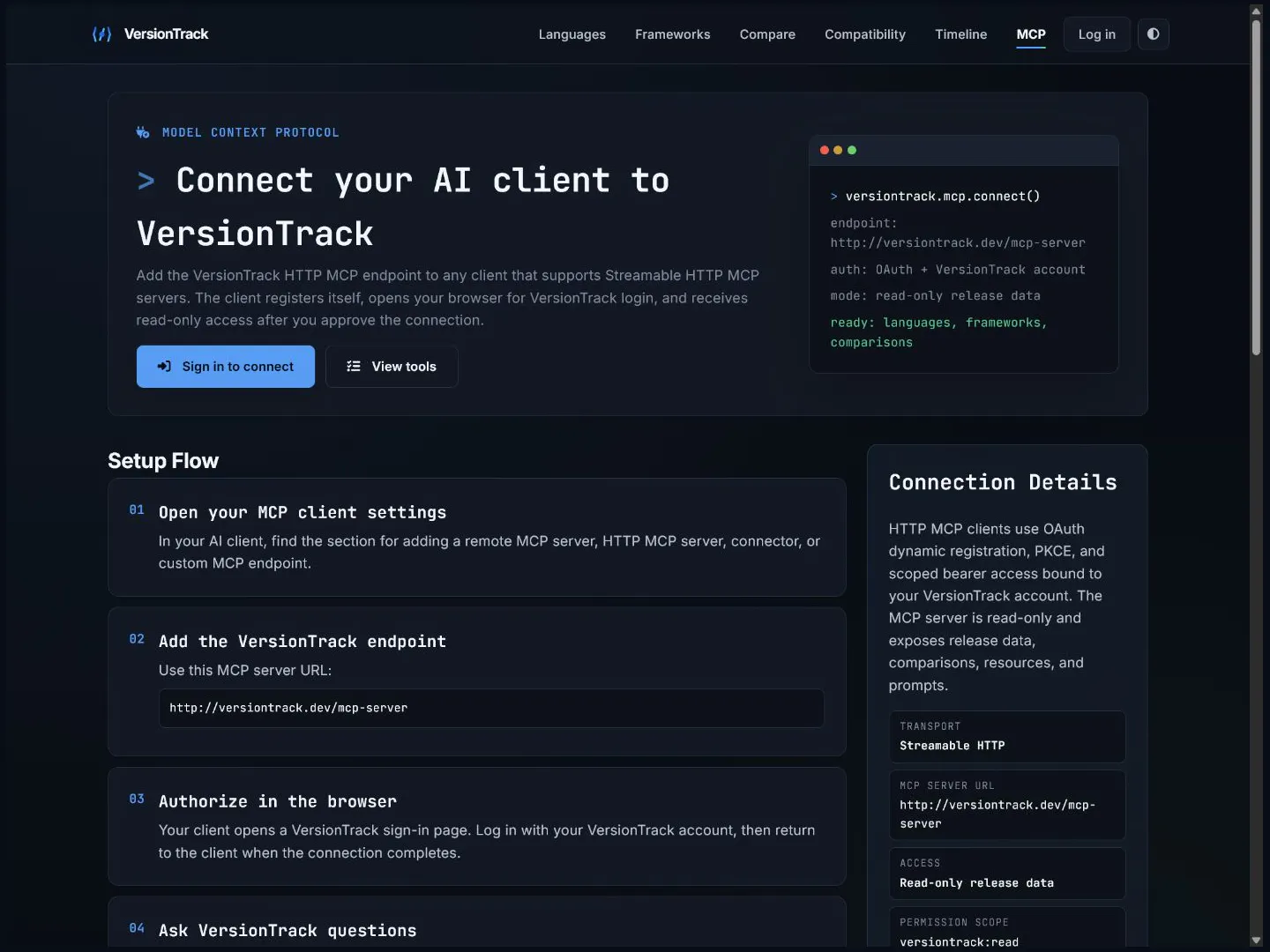Click the page vertical scrollbar thumb
The height and width of the screenshot is (952, 1270).
coord(1256,187)
